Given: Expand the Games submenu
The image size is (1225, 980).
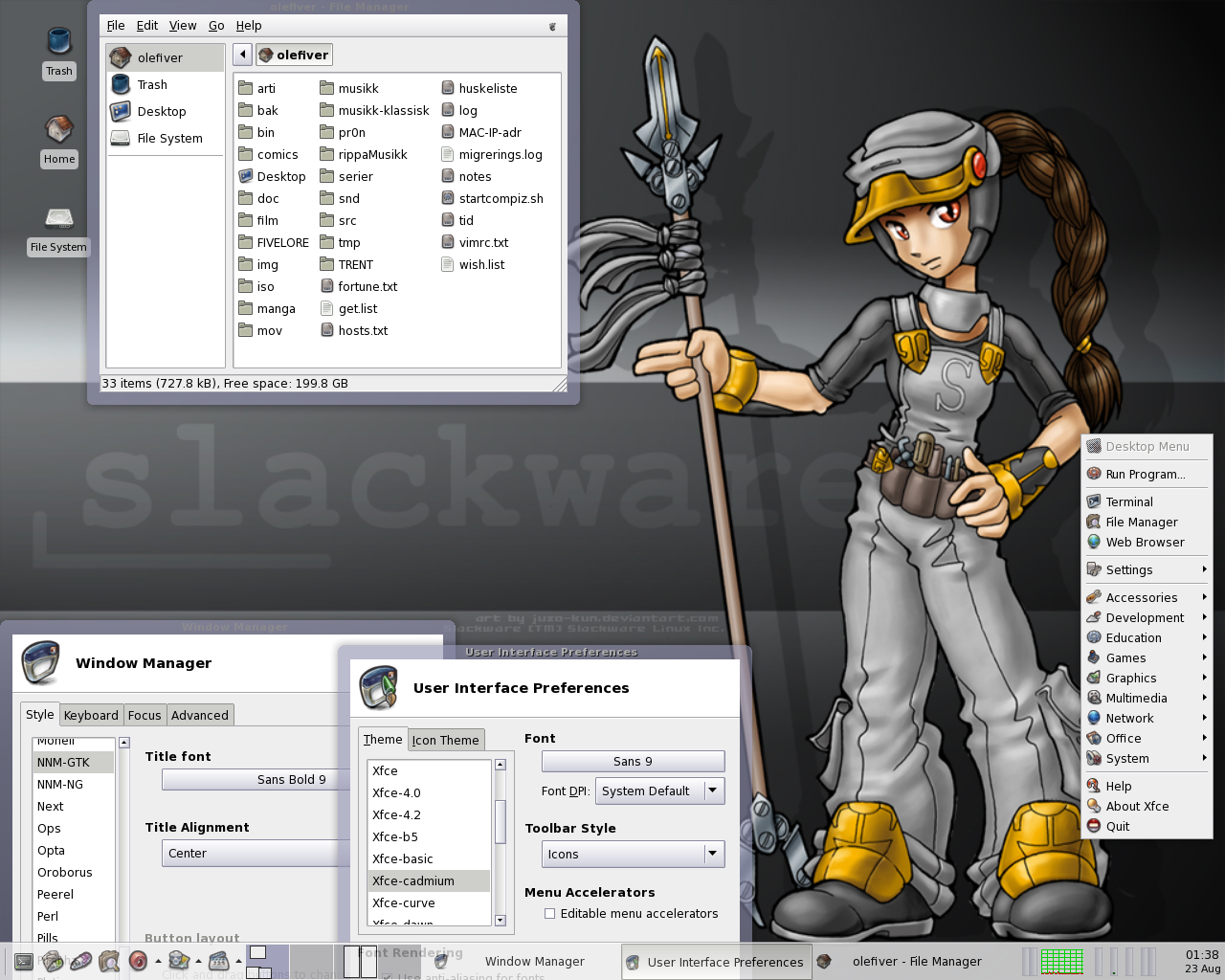Looking at the screenshot, I should [1147, 657].
